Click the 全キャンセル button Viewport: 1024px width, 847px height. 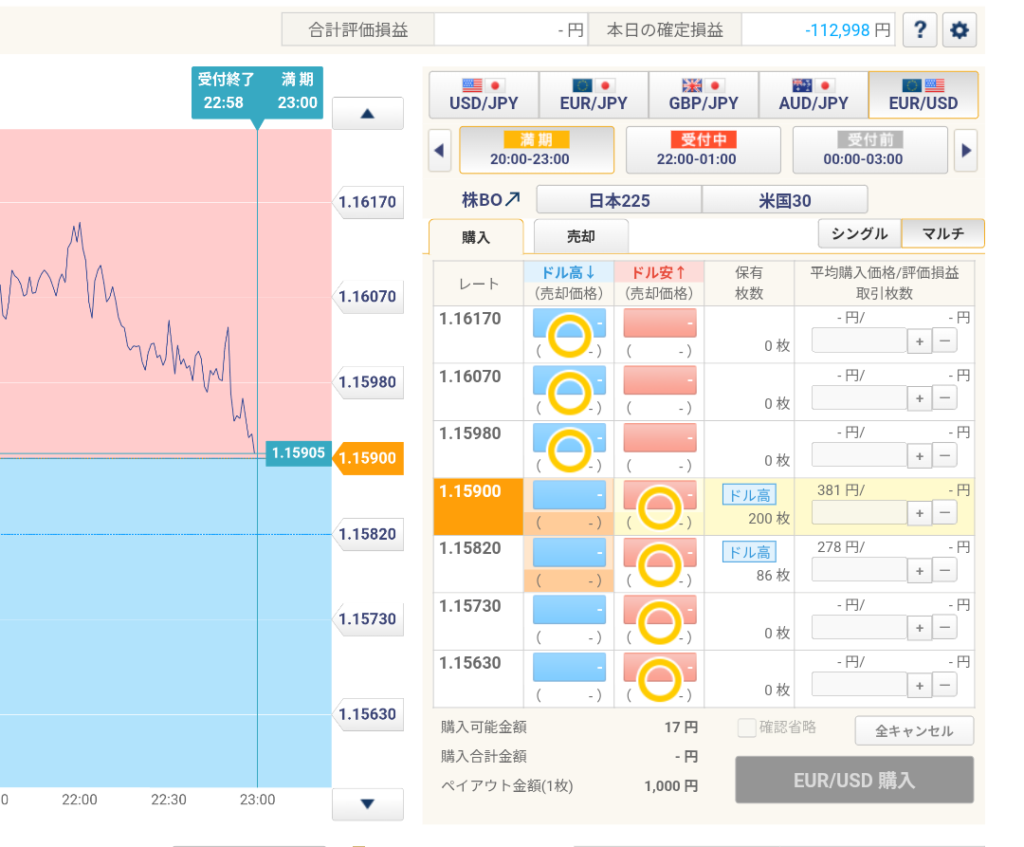point(914,731)
